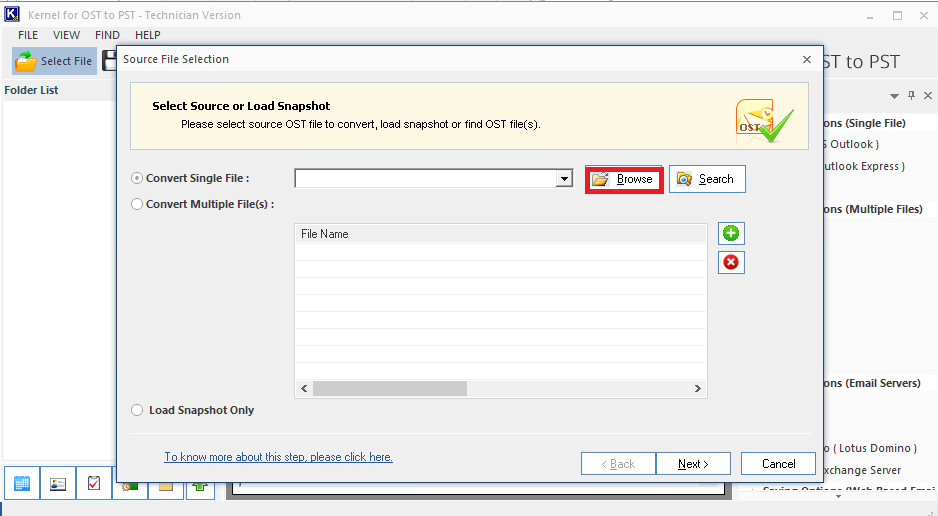
Task: Click the Select File toolbar button
Action: click(54, 61)
